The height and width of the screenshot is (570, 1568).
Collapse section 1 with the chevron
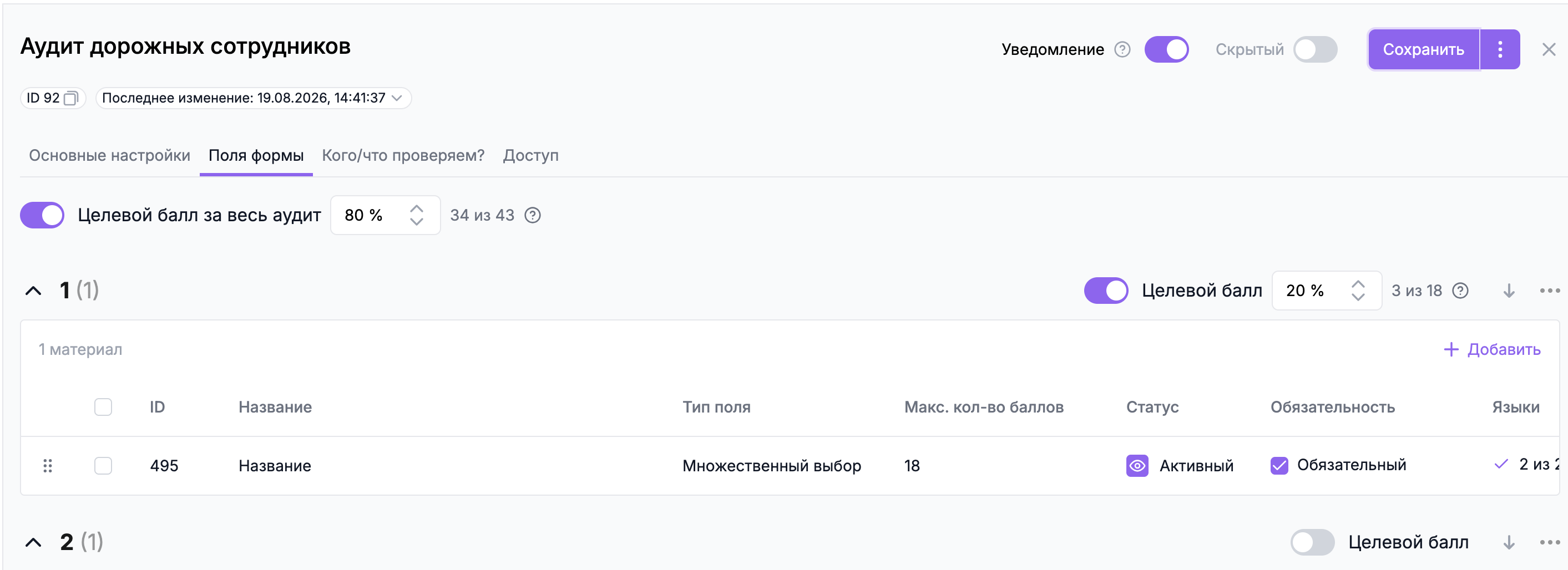tap(33, 291)
